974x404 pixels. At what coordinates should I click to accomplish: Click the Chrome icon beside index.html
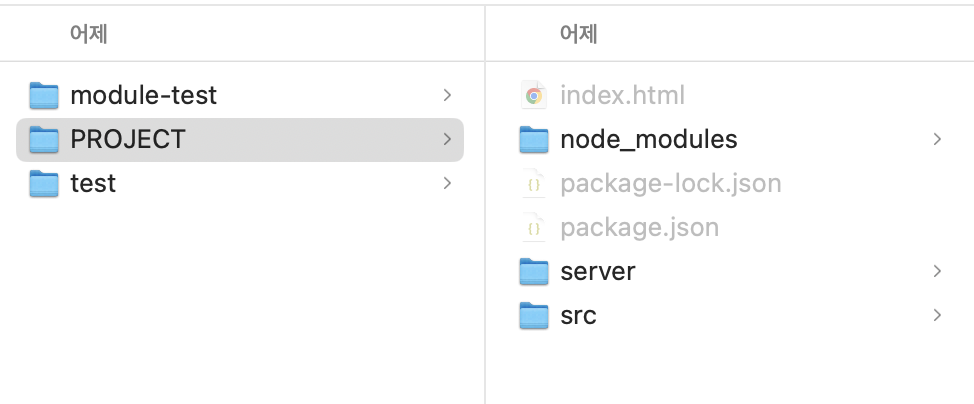[x=534, y=95]
